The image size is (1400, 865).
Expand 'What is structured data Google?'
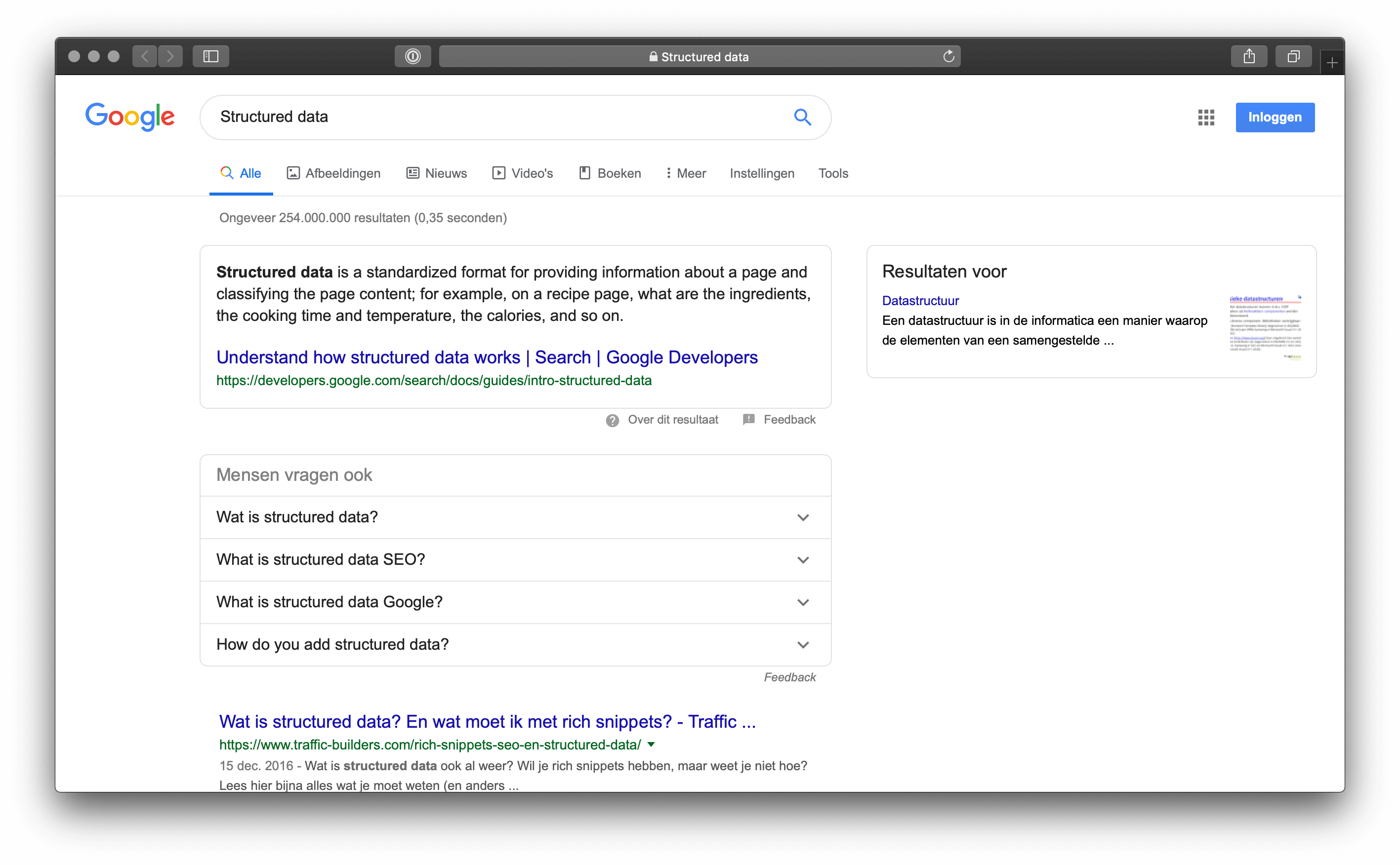point(515,602)
